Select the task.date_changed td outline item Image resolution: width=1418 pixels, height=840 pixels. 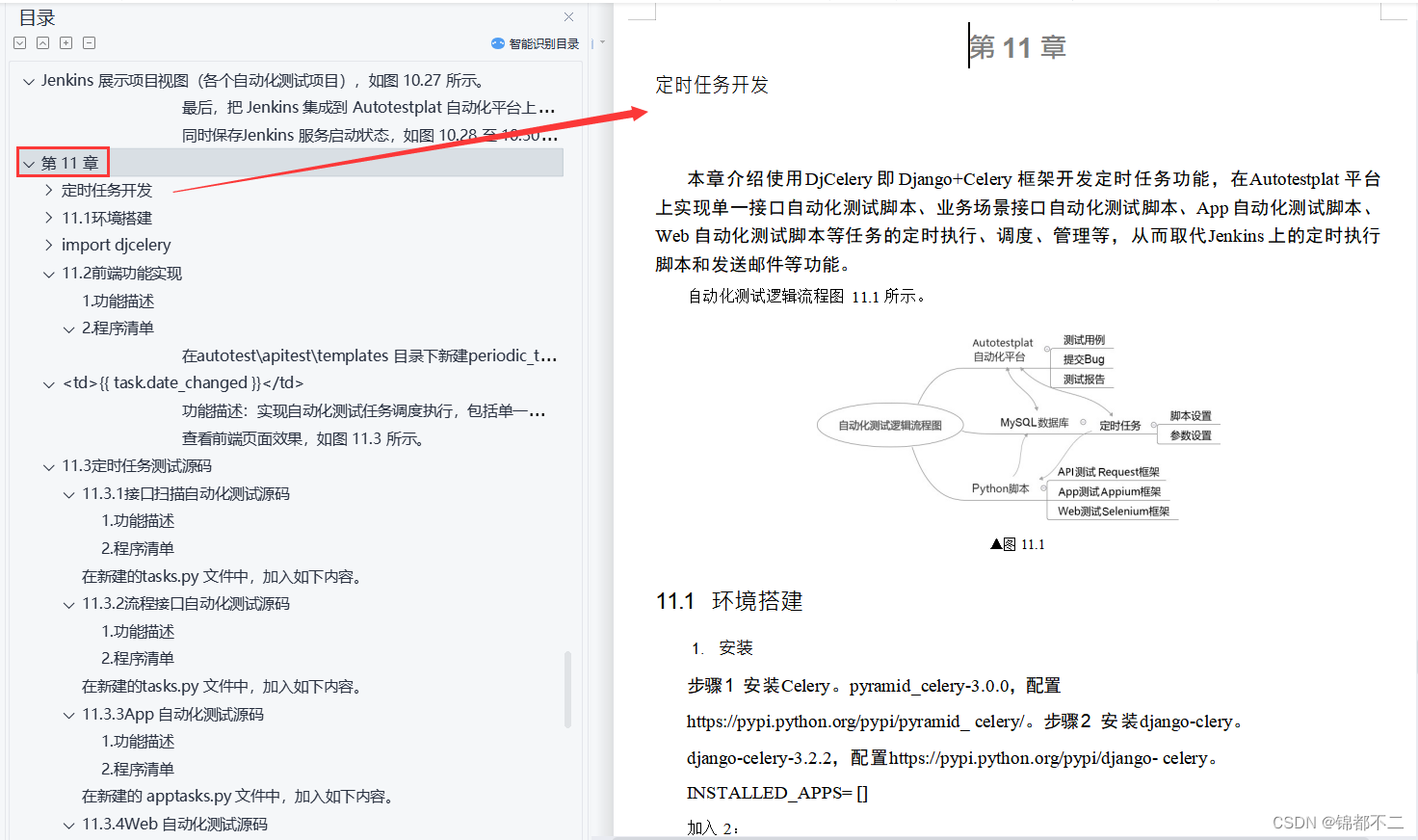(x=183, y=383)
